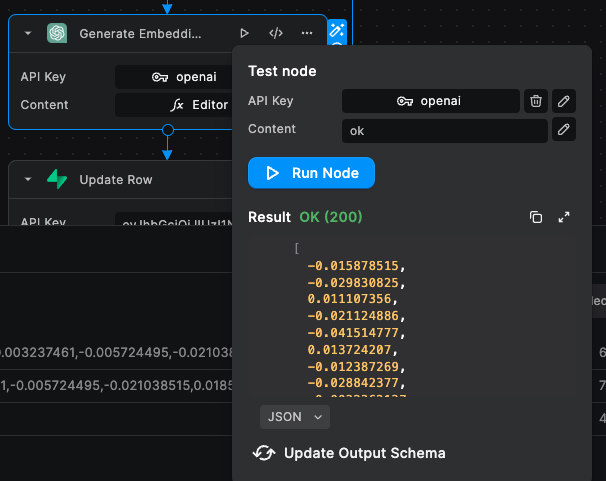Click the Run Node button
Image resolution: width=606 pixels, height=481 pixels.
pyautogui.click(x=312, y=173)
